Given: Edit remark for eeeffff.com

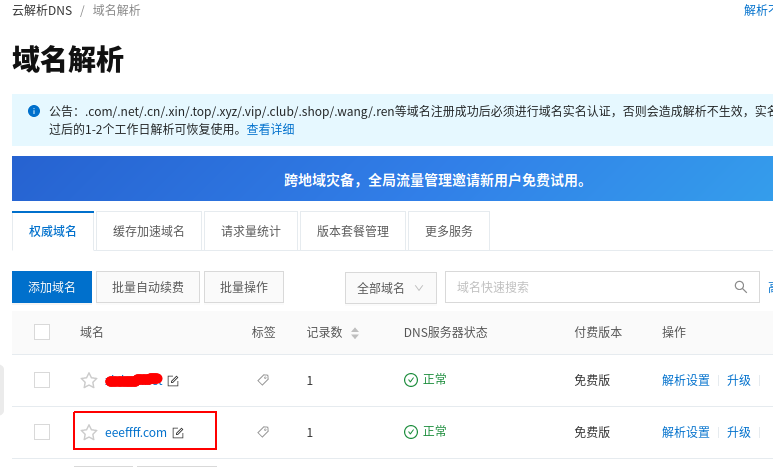Looking at the screenshot, I should pyautogui.click(x=178, y=433).
